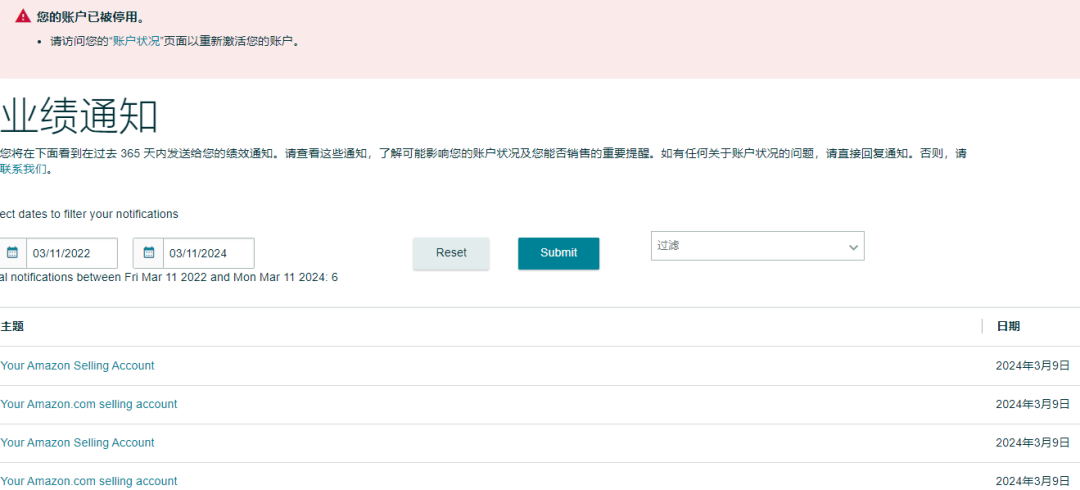1080x490 pixels.
Task: Click the Reset button
Action: pyautogui.click(x=451, y=253)
